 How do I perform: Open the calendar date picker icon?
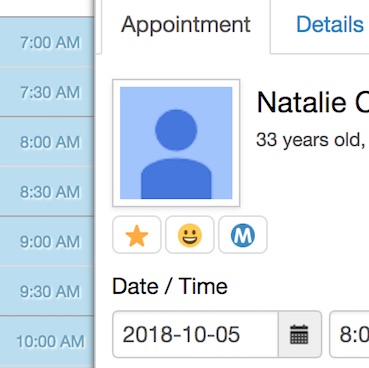pos(300,334)
